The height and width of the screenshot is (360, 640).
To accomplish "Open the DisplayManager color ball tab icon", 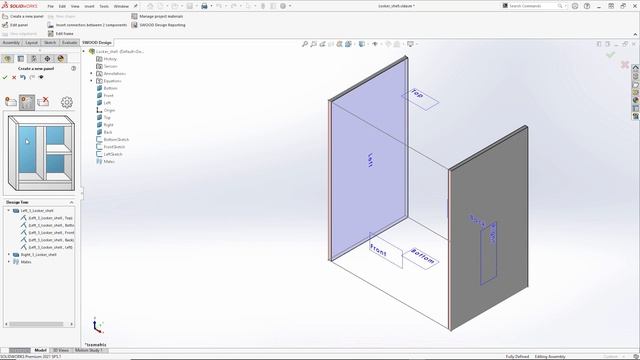I will tap(61, 59).
